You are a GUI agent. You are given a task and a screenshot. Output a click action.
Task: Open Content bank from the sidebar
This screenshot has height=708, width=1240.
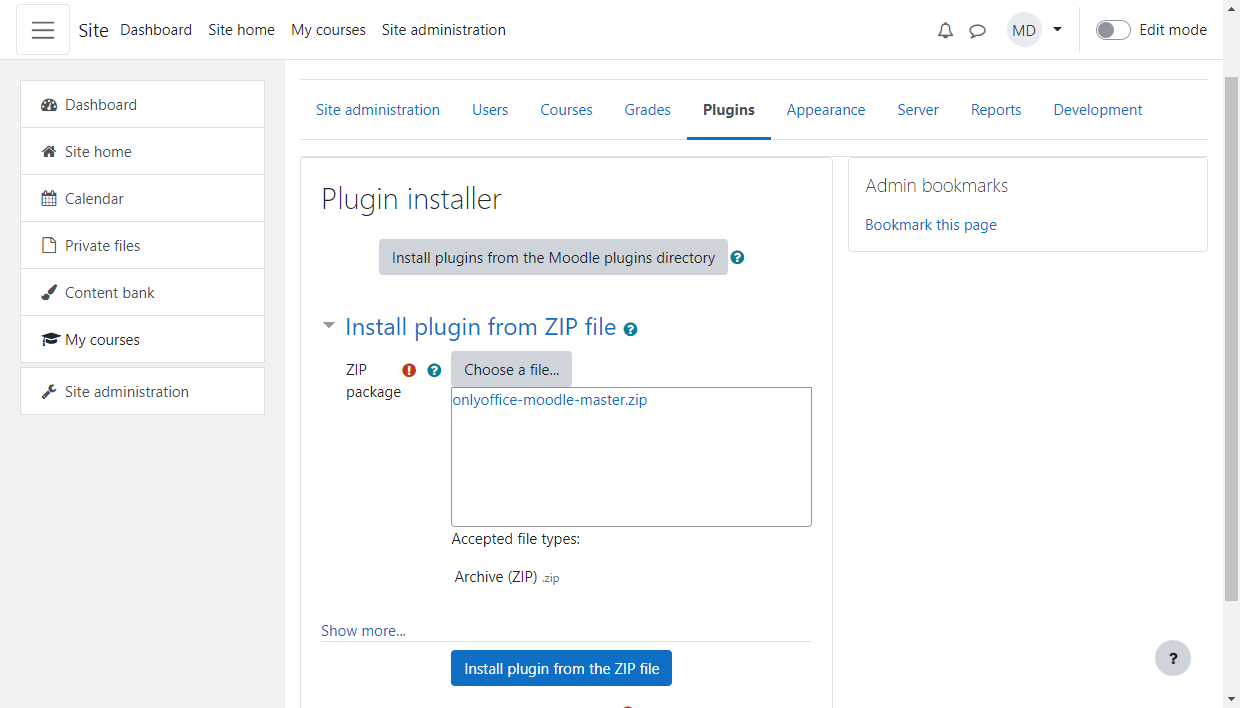coord(142,292)
